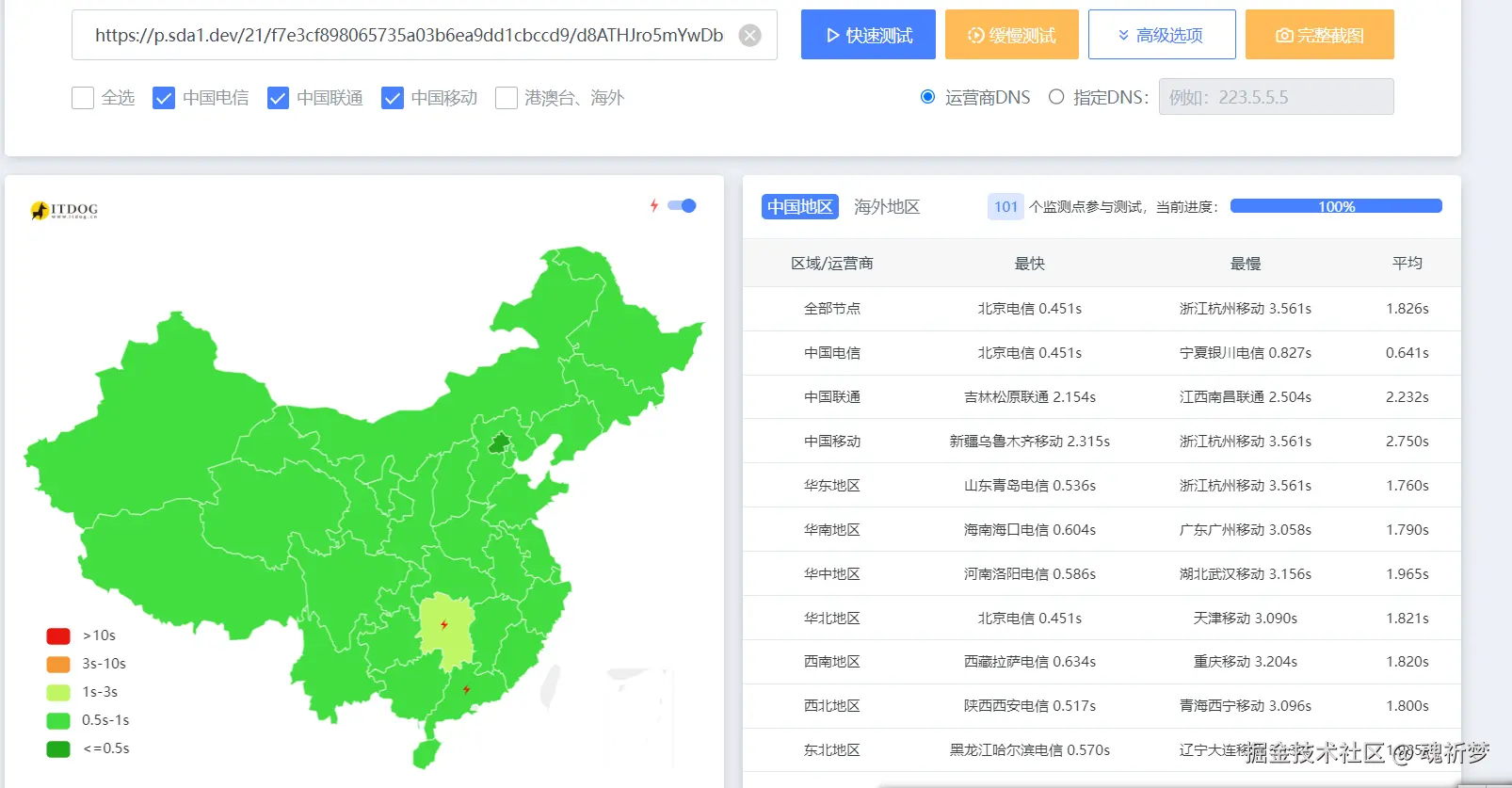Sort by 最快 column header
This screenshot has height=788, width=1512.
point(1029,264)
